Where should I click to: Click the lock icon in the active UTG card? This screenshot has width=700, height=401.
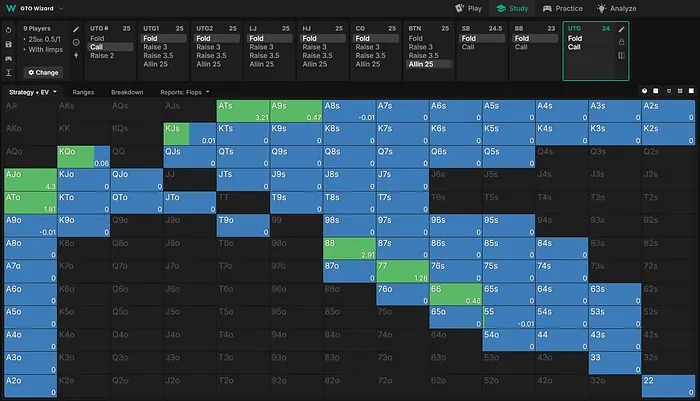pos(622,42)
